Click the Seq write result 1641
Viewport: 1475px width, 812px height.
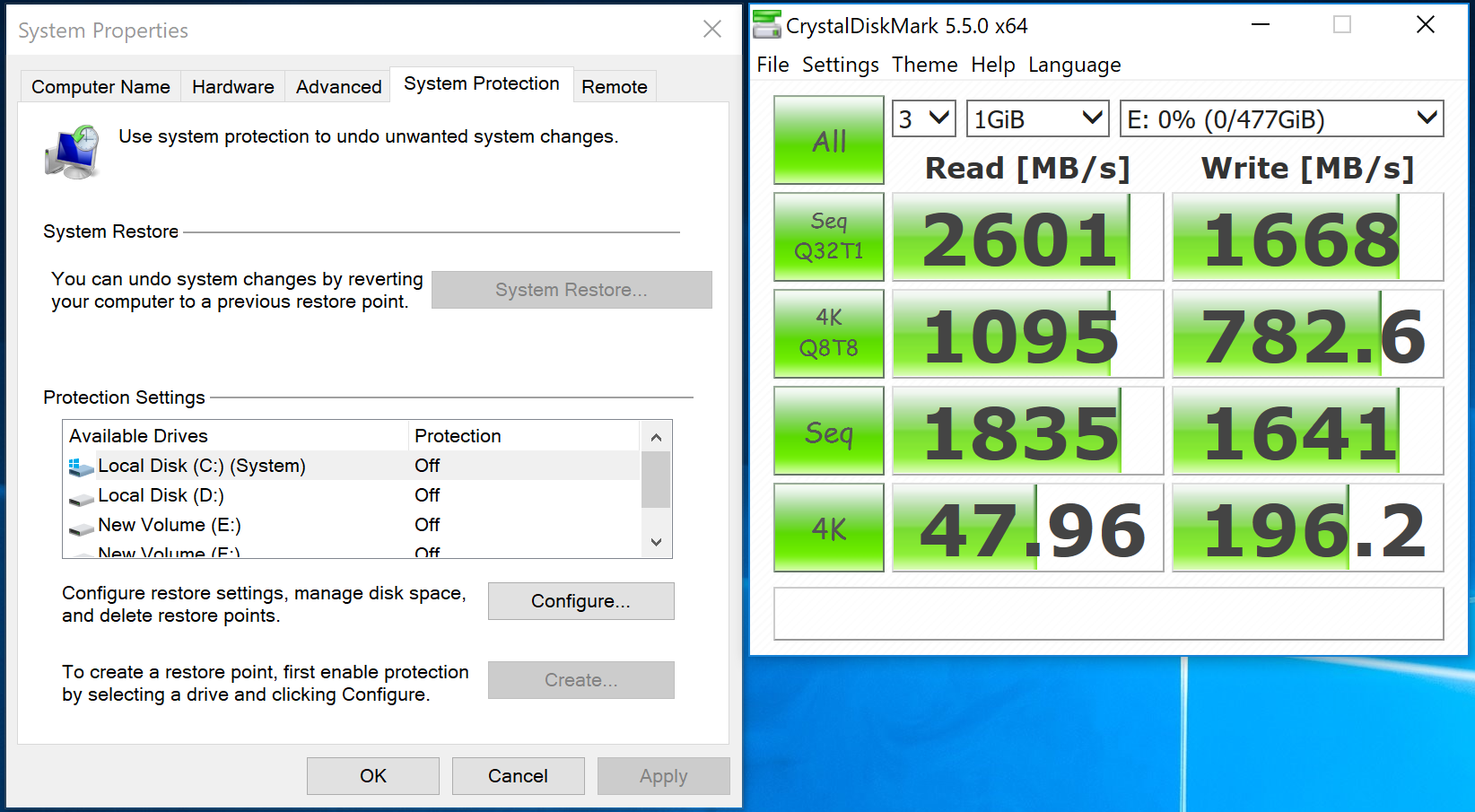[x=1308, y=431]
